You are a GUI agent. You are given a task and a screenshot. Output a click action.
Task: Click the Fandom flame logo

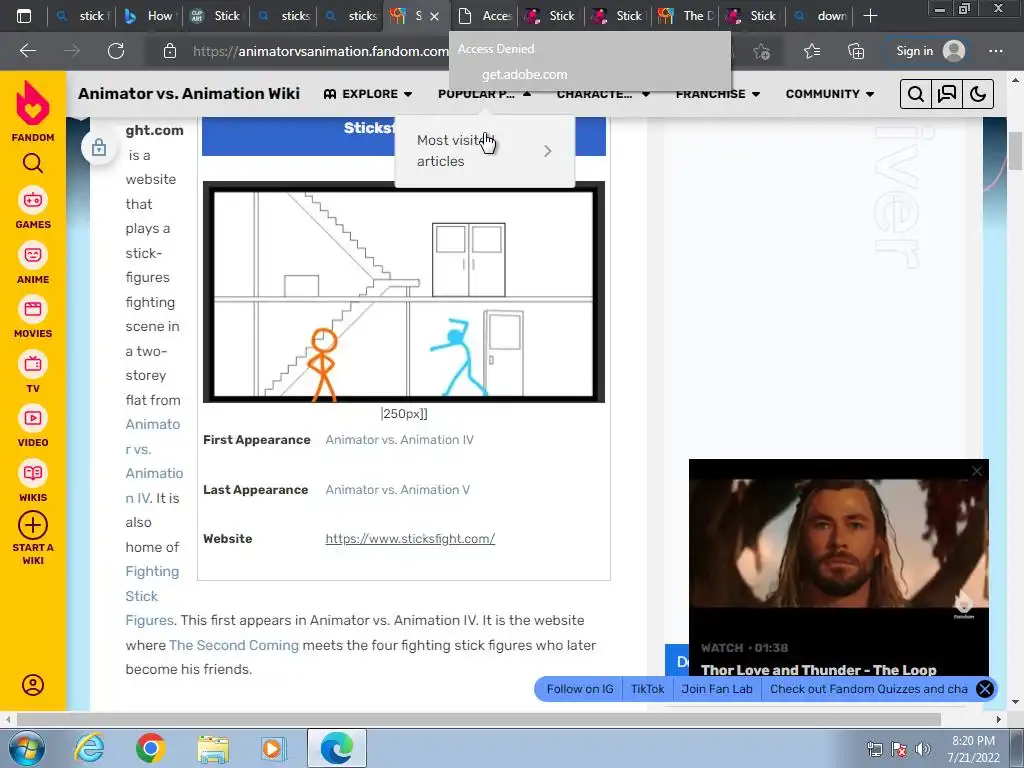33,104
